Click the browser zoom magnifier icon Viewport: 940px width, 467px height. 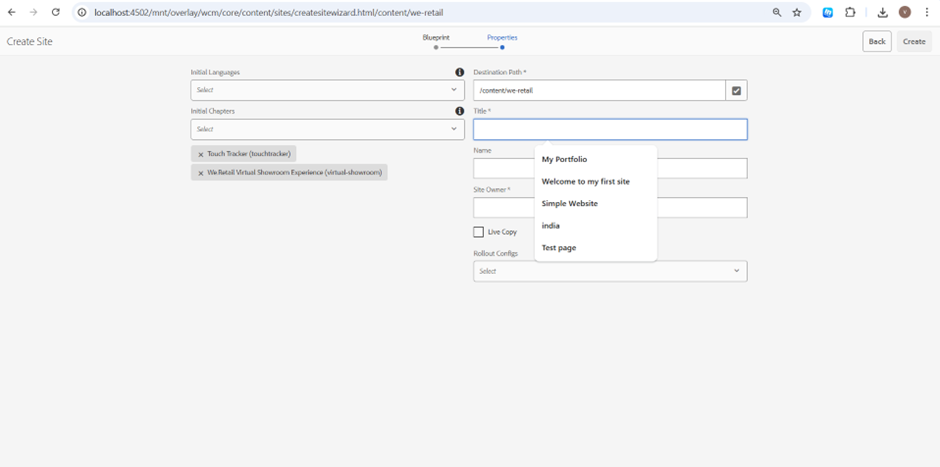pyautogui.click(x=777, y=12)
